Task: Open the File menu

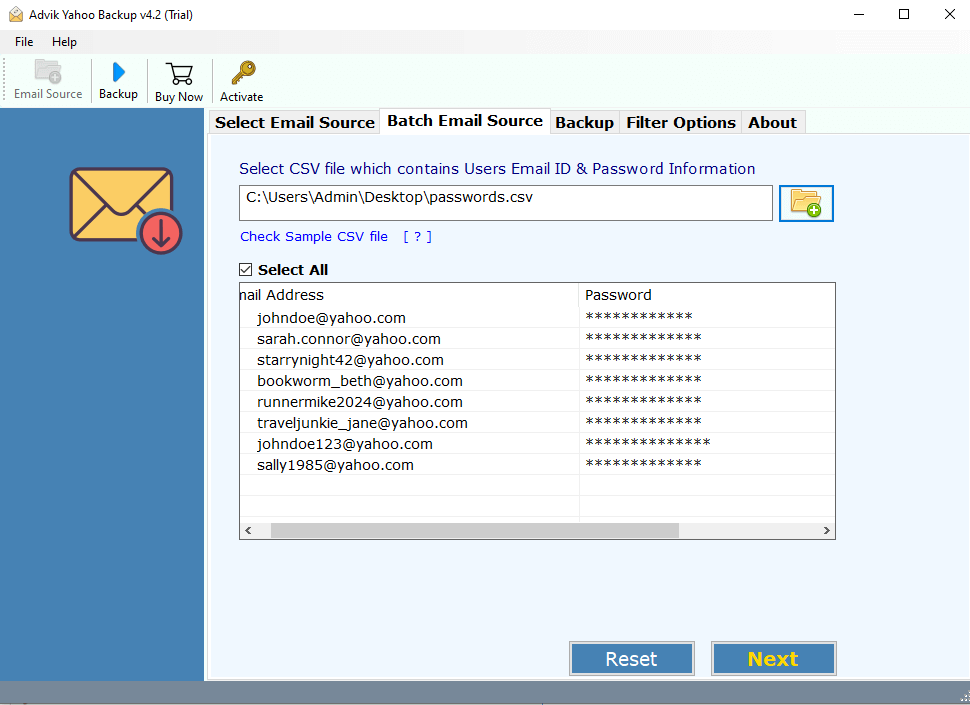Action: coord(24,41)
